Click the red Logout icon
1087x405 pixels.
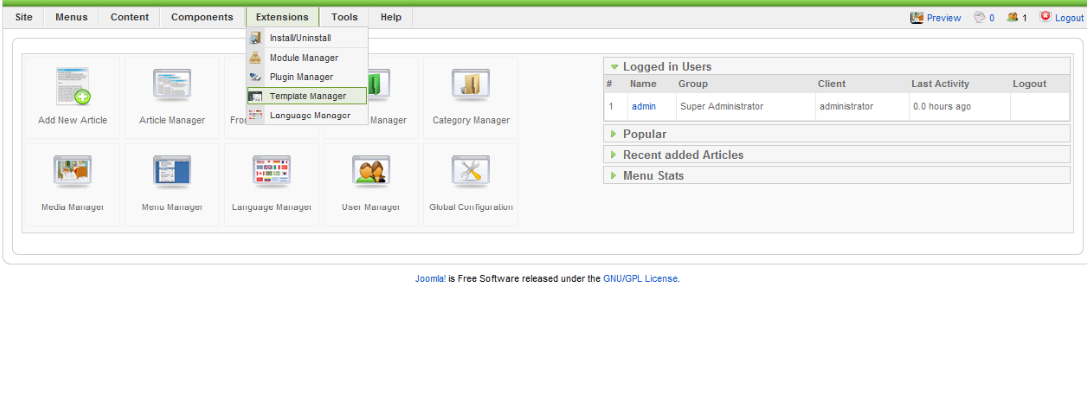pos(1045,17)
